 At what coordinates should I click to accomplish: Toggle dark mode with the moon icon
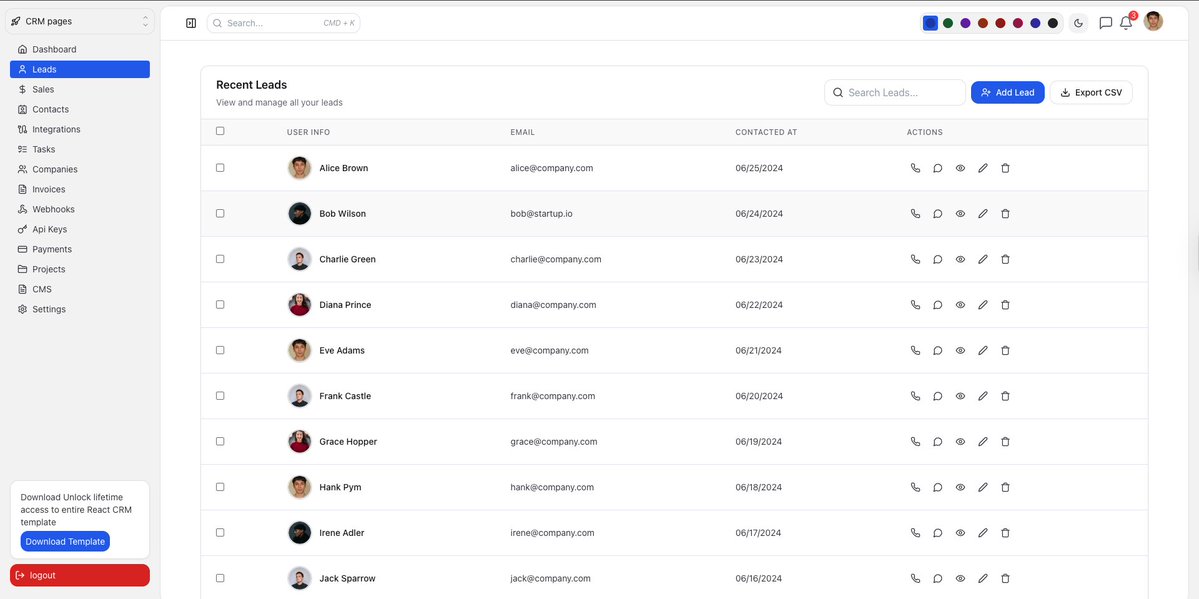click(1077, 22)
